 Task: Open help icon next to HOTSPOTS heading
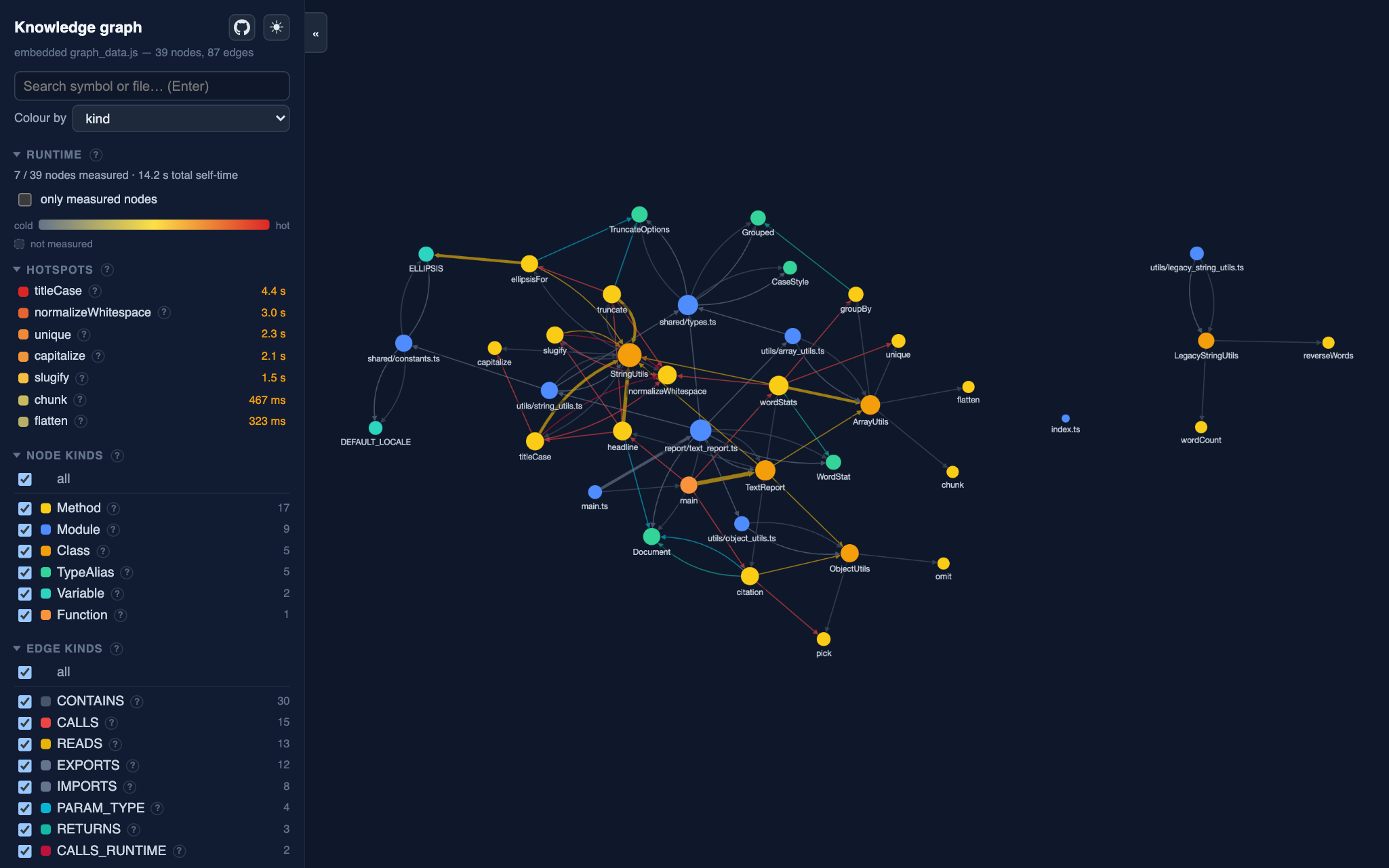[x=107, y=270]
